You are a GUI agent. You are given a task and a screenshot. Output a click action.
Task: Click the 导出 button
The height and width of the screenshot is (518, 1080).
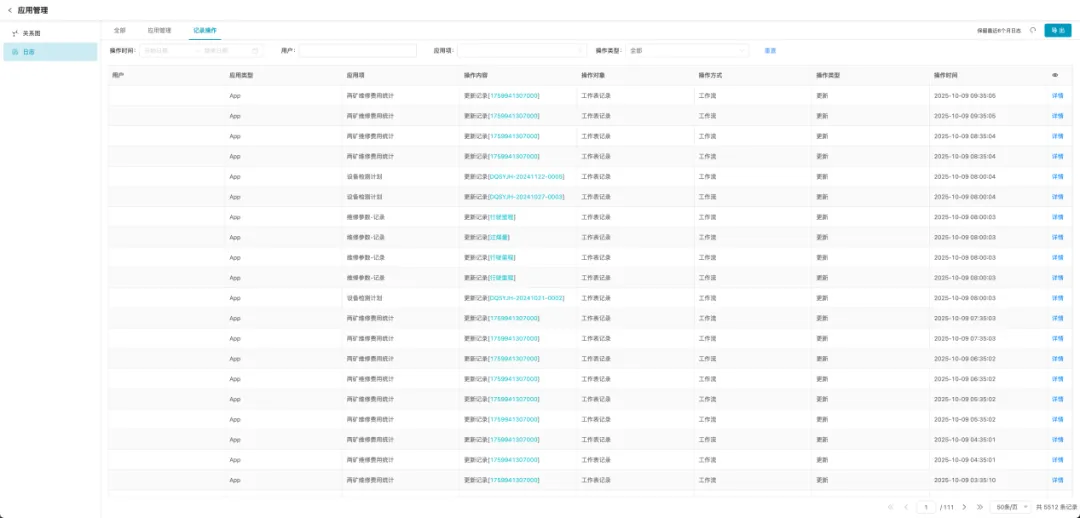tap(1057, 30)
